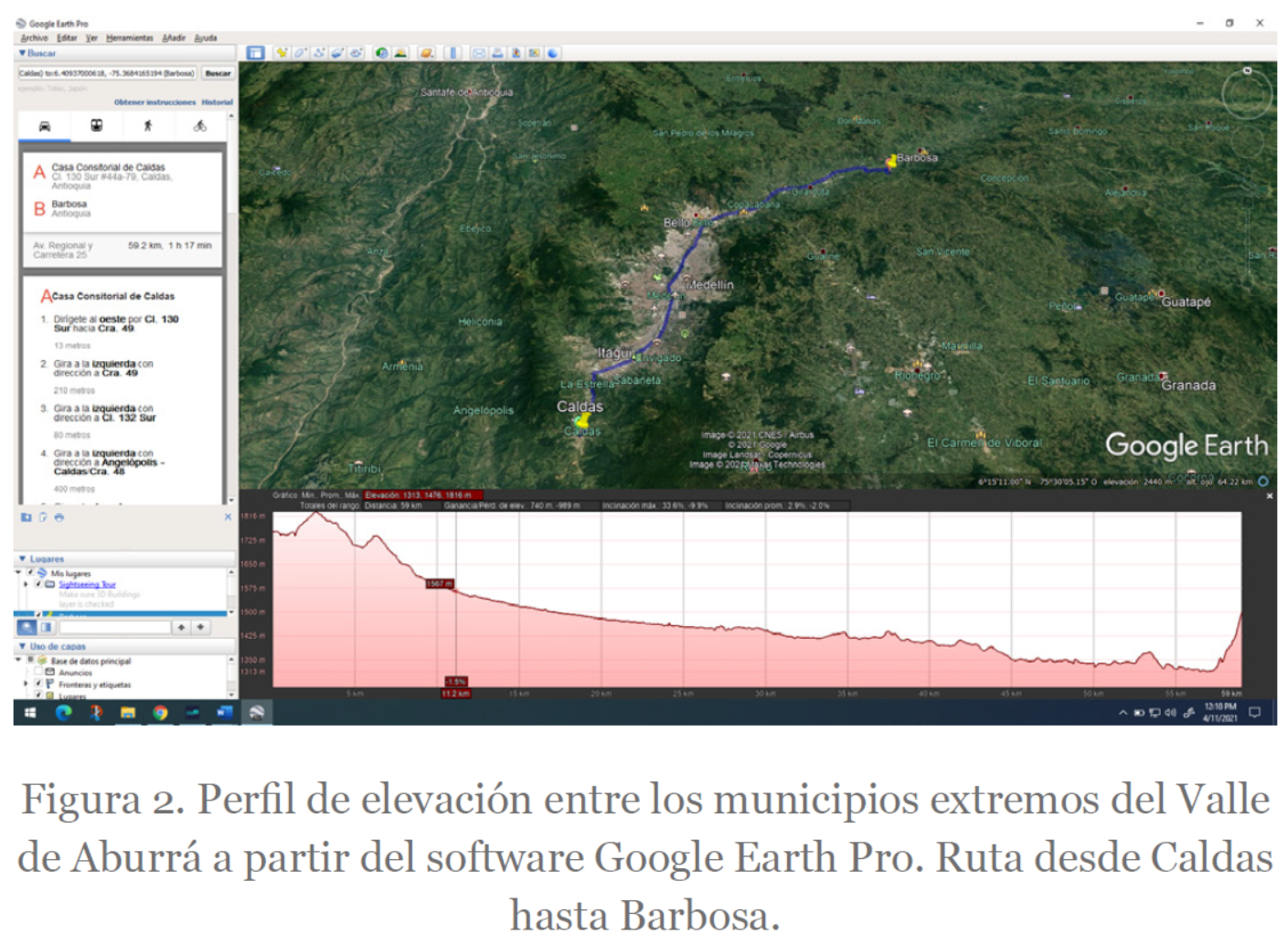This screenshot has width=1288, height=945.
Task: Collapse the Buscar panel triangle
Action: [22, 53]
